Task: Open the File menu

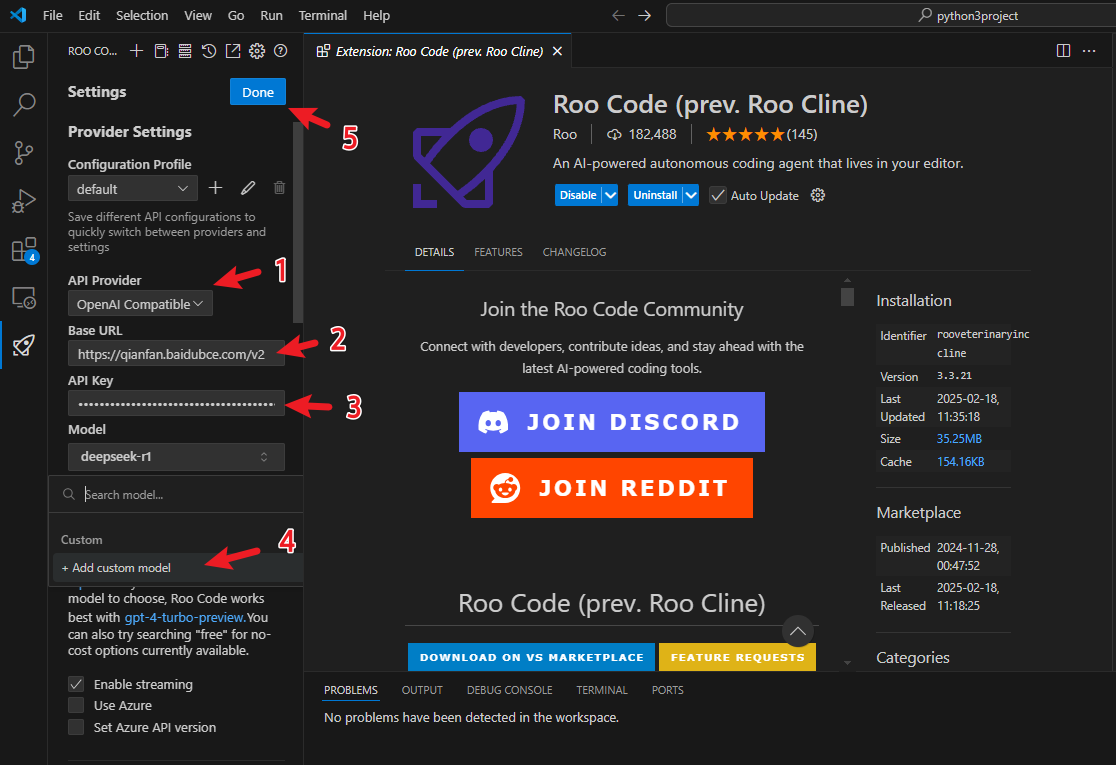Action: (x=53, y=16)
